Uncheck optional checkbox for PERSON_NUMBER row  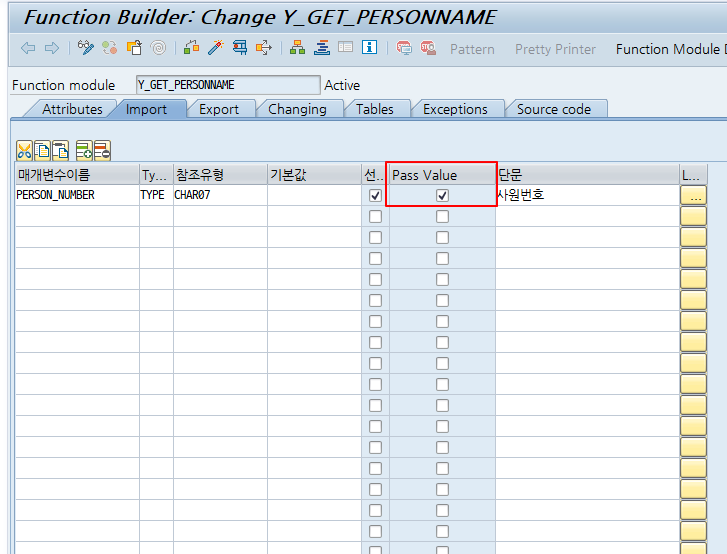[375, 196]
